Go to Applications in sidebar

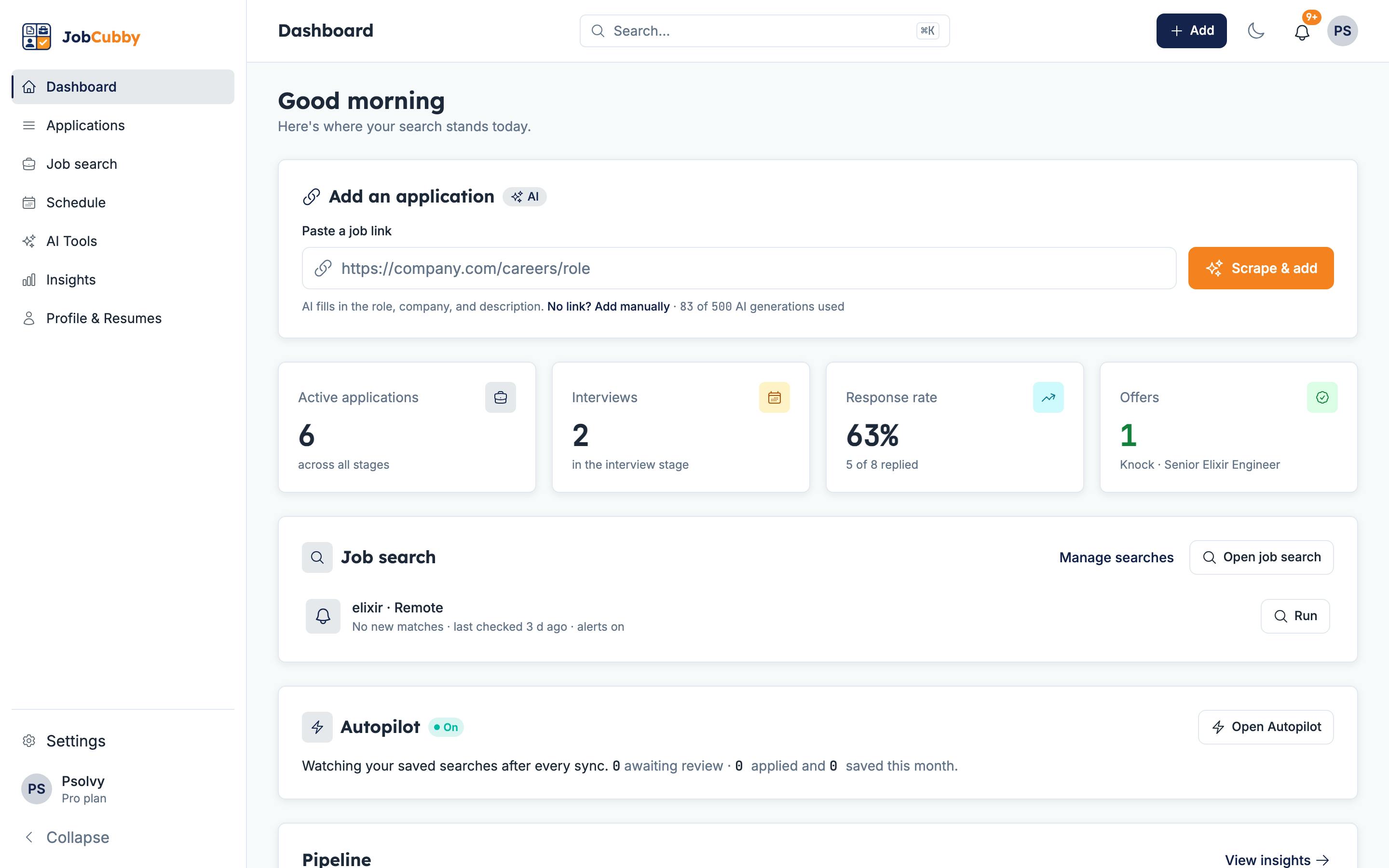click(123, 125)
